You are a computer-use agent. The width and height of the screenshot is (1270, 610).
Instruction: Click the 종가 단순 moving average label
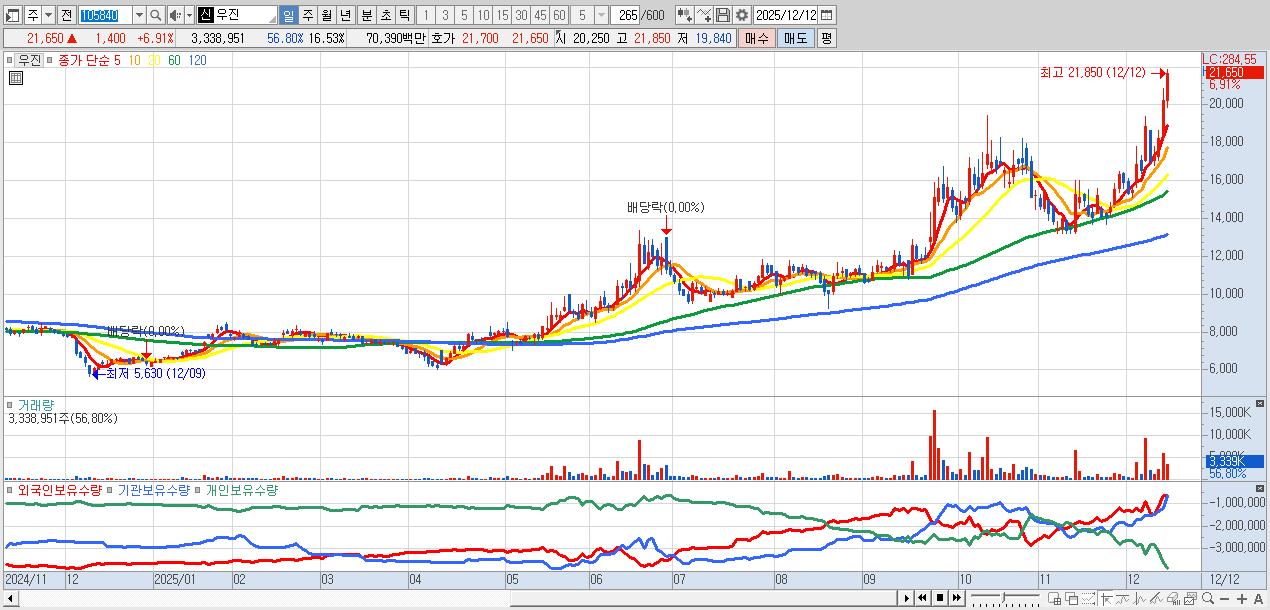pos(84,60)
